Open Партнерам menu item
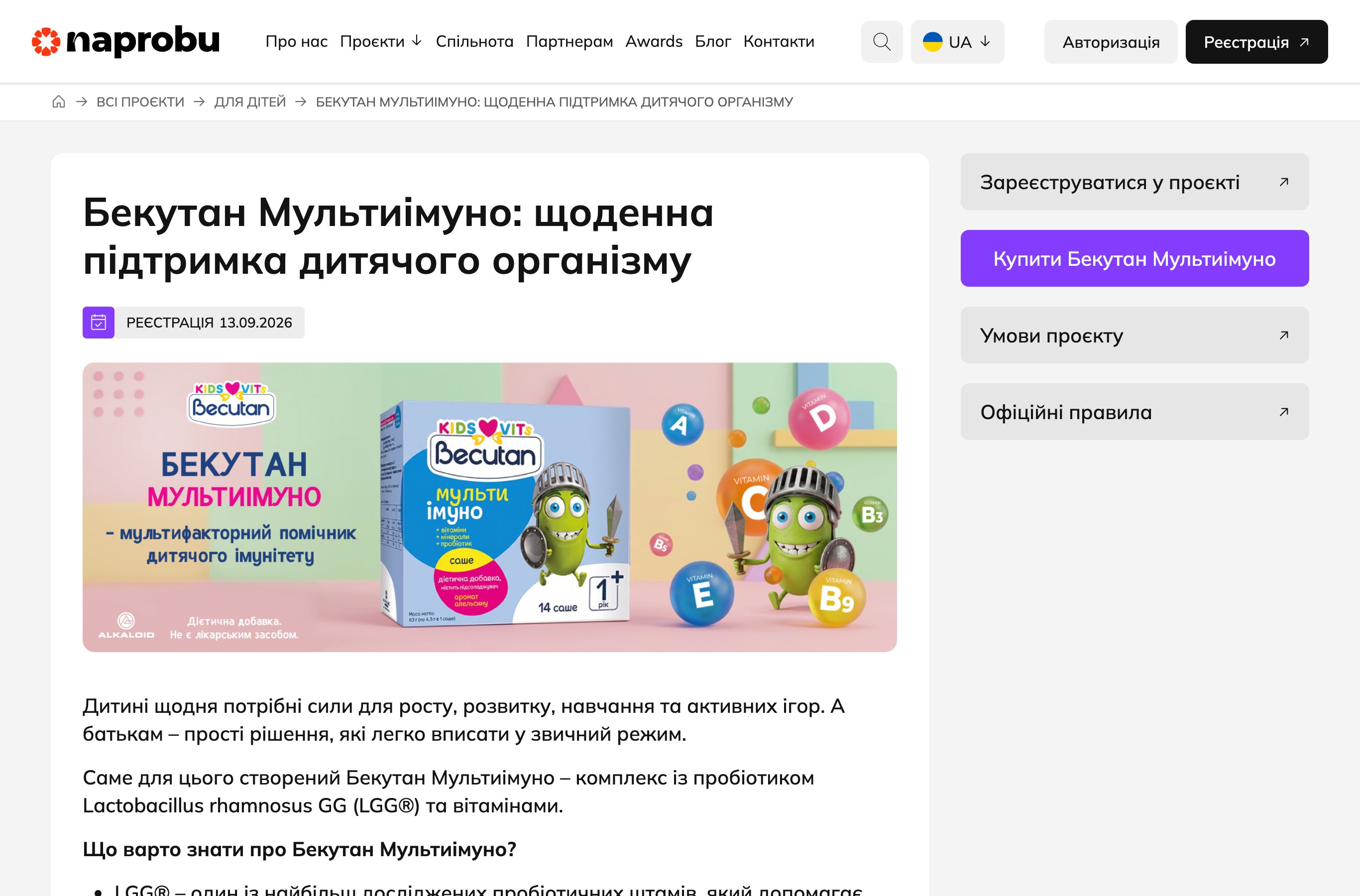Image resolution: width=1360 pixels, height=896 pixels. (x=569, y=41)
